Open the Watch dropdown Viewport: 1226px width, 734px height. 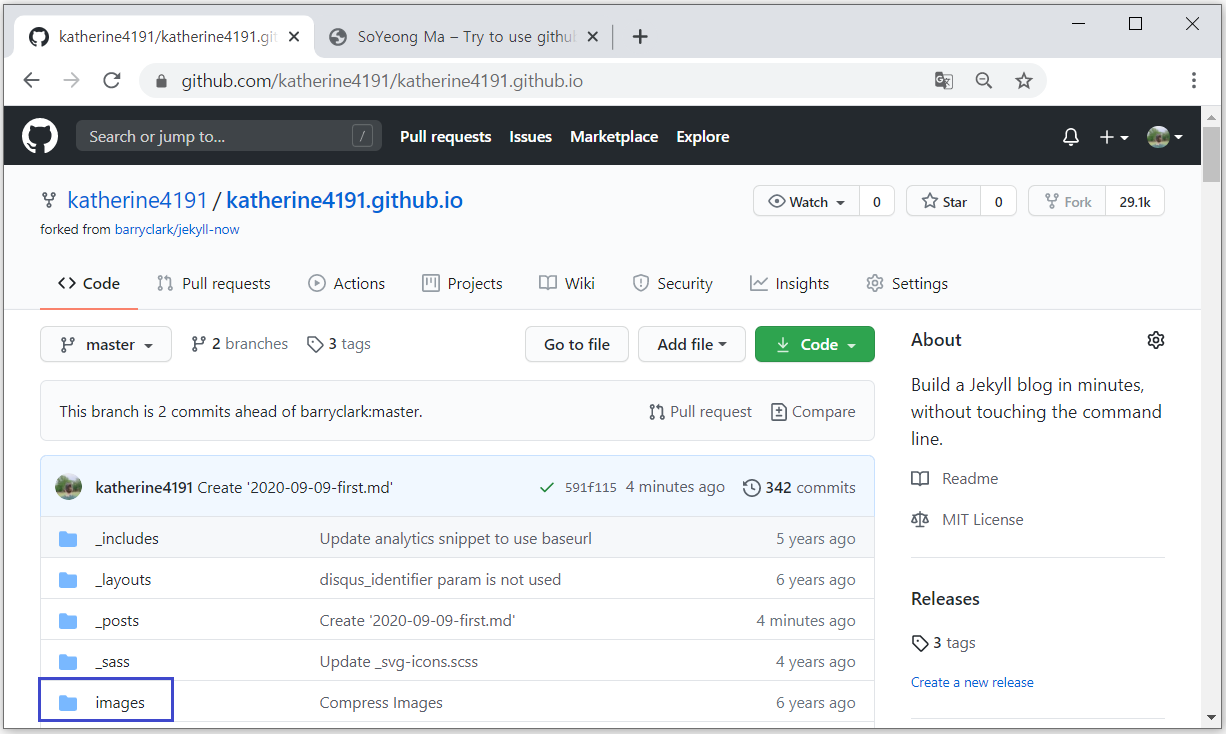click(x=806, y=201)
